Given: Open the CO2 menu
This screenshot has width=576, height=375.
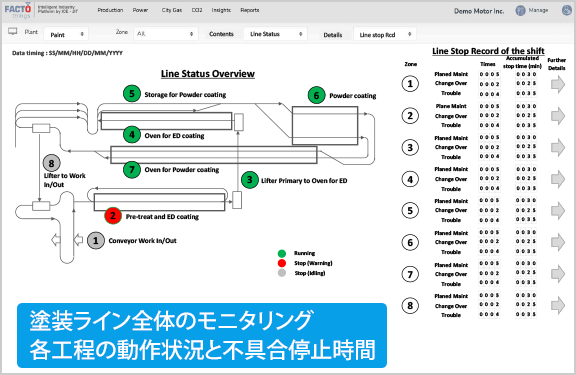Looking at the screenshot, I should coord(197,10).
